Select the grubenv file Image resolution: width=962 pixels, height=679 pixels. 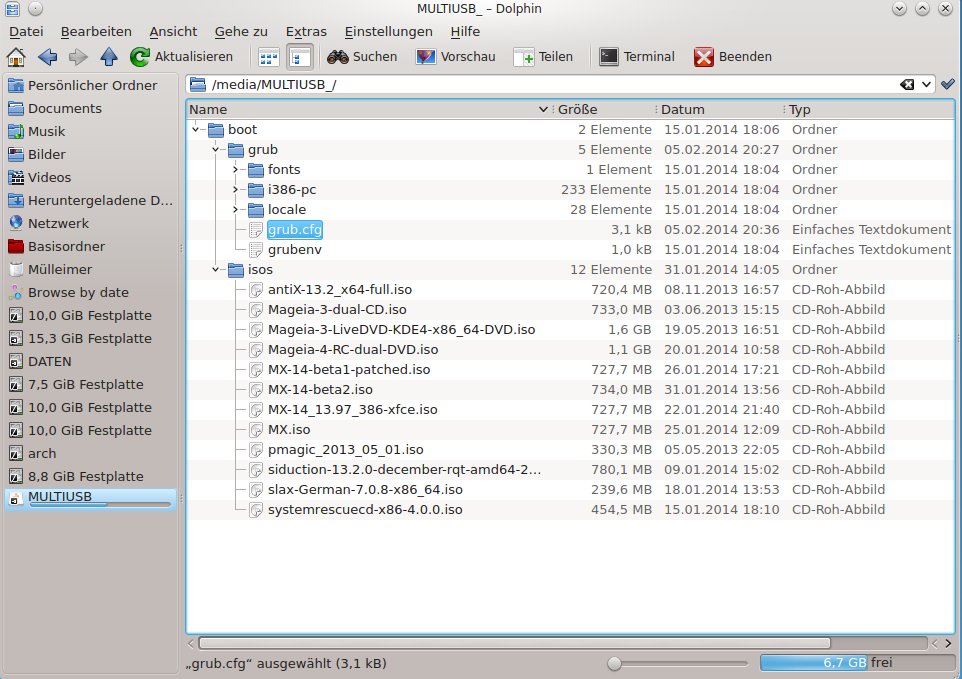coord(294,250)
